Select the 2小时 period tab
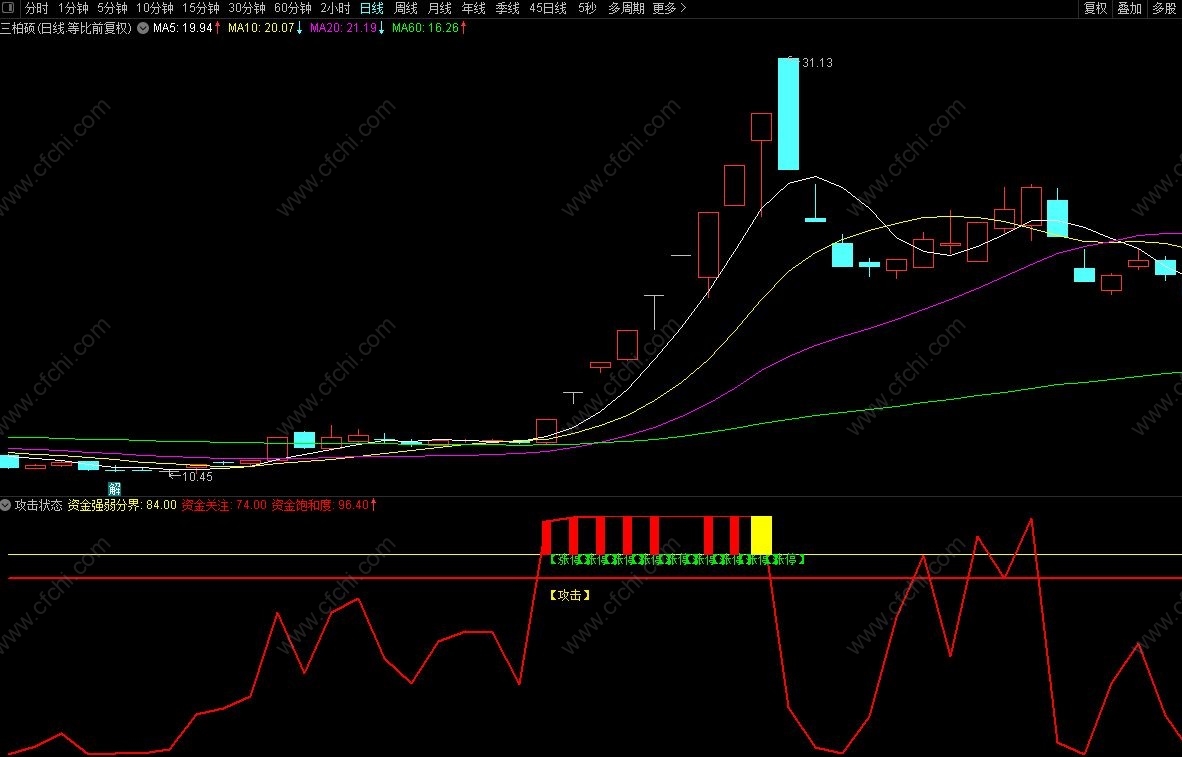This screenshot has height=757, width=1182. [x=335, y=8]
